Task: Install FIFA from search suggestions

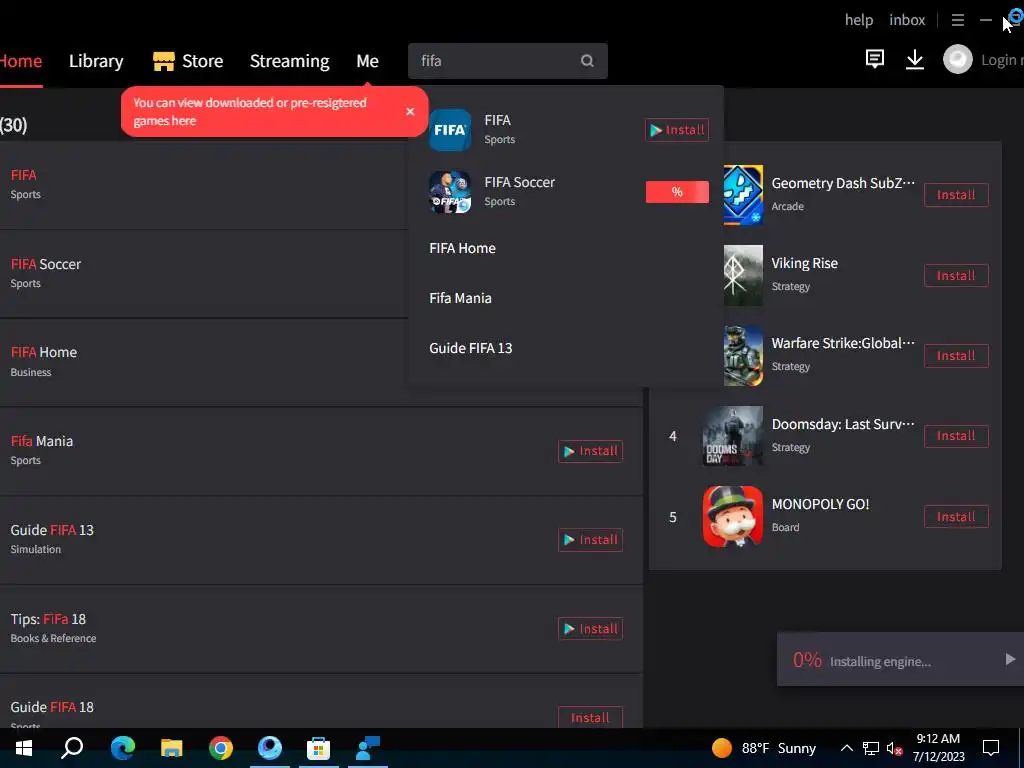Action: [677, 130]
